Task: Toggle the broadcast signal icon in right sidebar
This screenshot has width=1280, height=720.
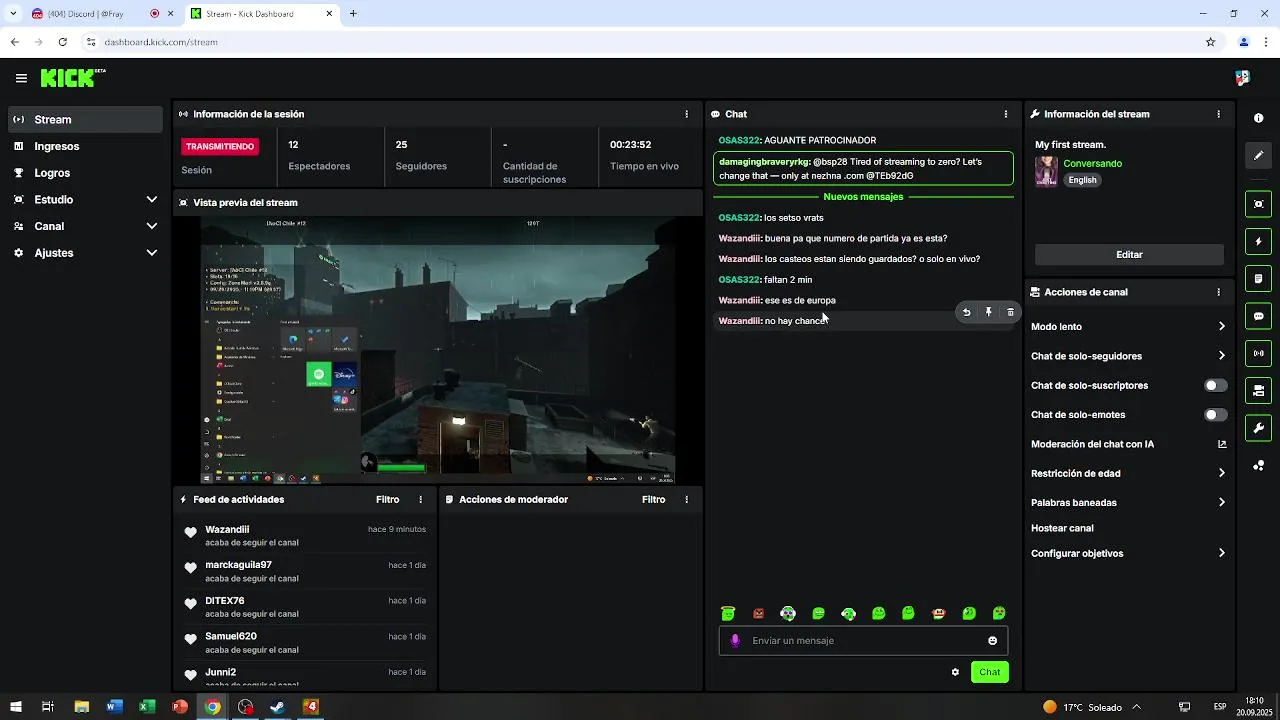Action: 1258,353
